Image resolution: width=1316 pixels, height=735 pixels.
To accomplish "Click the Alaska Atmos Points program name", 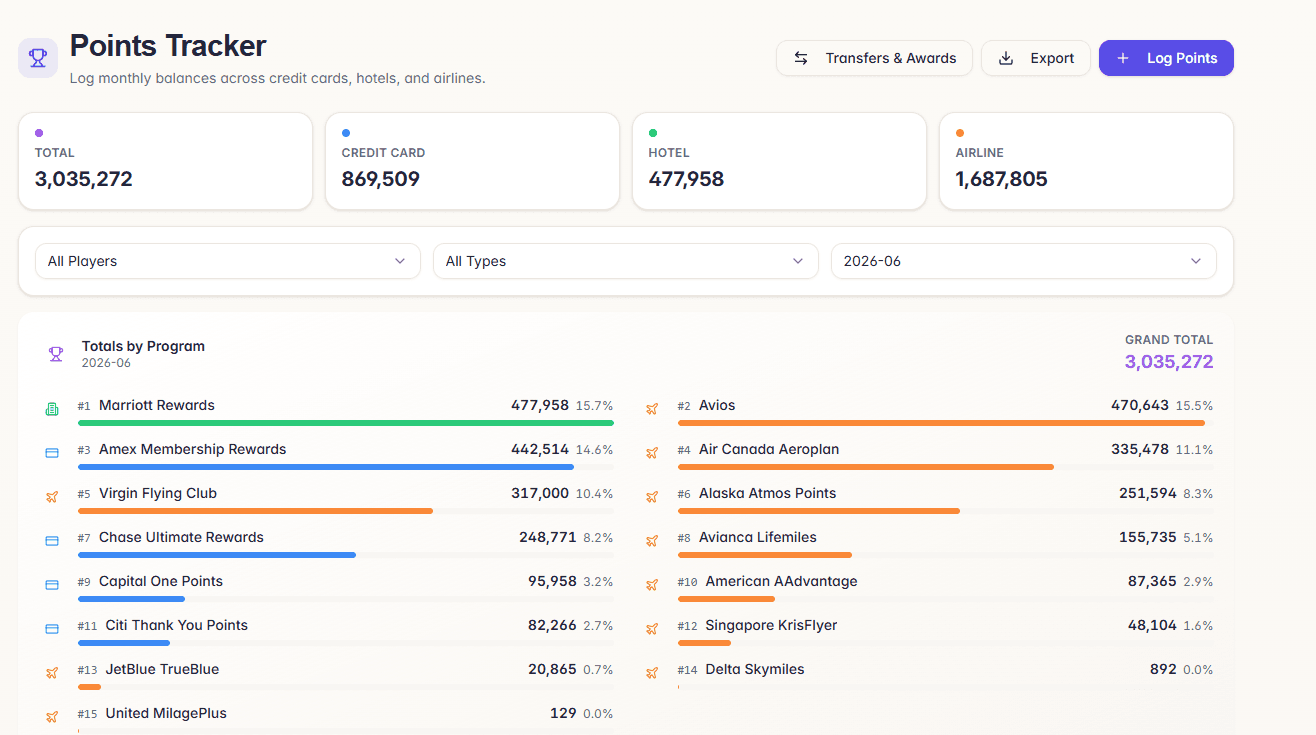I will pos(768,493).
